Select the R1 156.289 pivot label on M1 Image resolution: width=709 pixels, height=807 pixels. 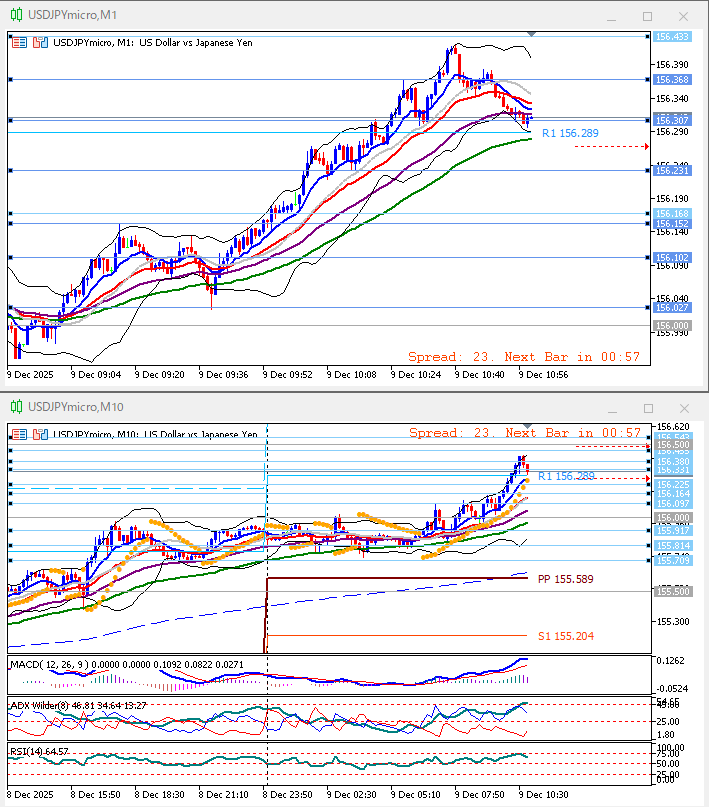[x=570, y=133]
